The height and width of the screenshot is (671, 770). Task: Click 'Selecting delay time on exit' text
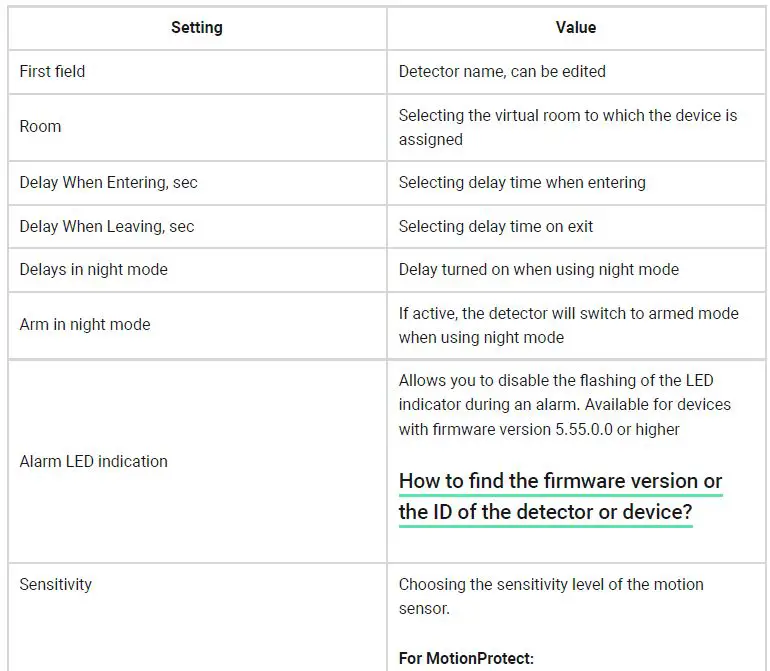point(496,226)
